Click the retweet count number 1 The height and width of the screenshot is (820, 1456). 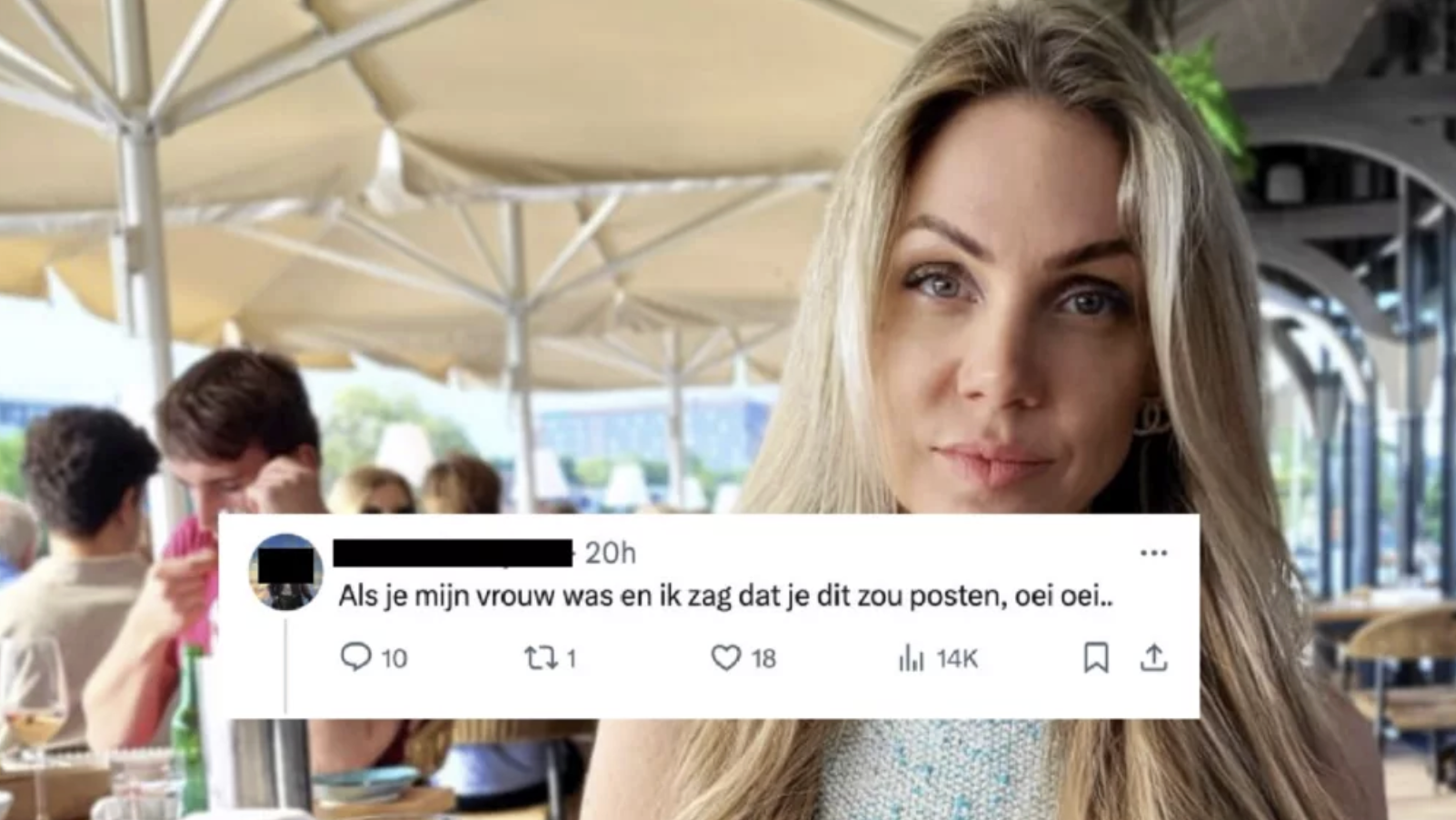click(x=571, y=658)
